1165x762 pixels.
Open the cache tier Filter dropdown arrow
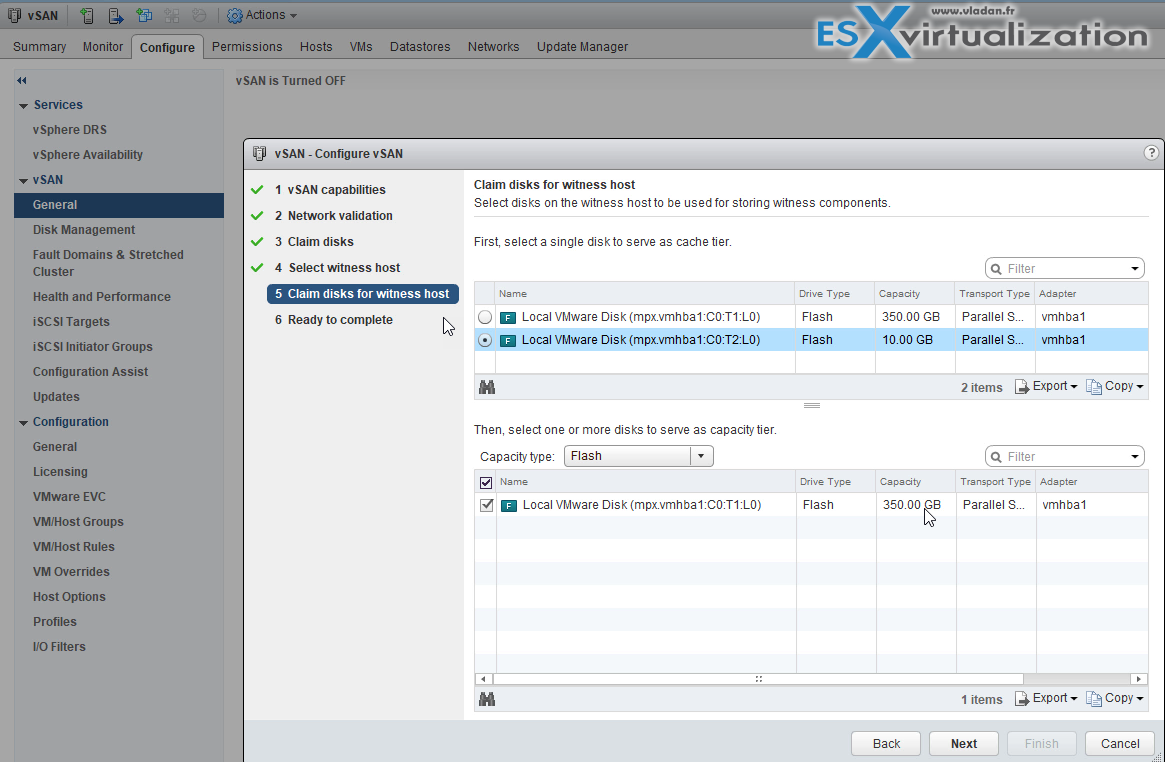pos(1135,269)
